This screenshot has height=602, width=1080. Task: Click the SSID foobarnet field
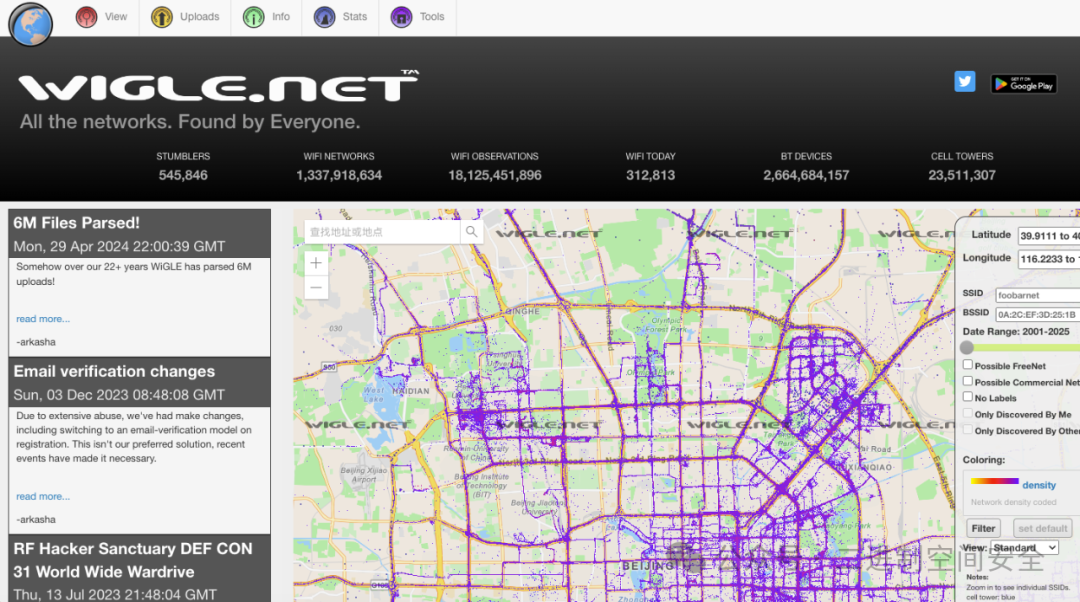pyautogui.click(x=1037, y=295)
